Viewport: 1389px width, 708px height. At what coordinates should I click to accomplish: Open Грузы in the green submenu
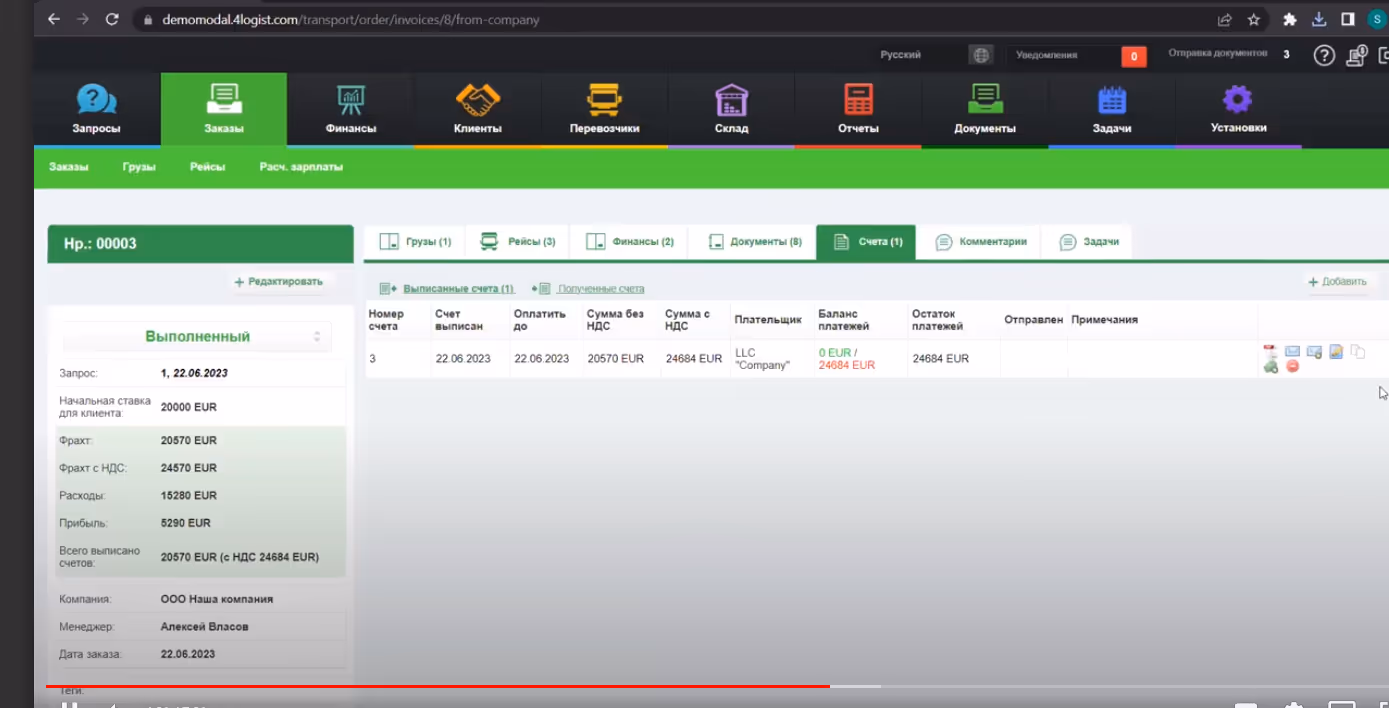[139, 167]
